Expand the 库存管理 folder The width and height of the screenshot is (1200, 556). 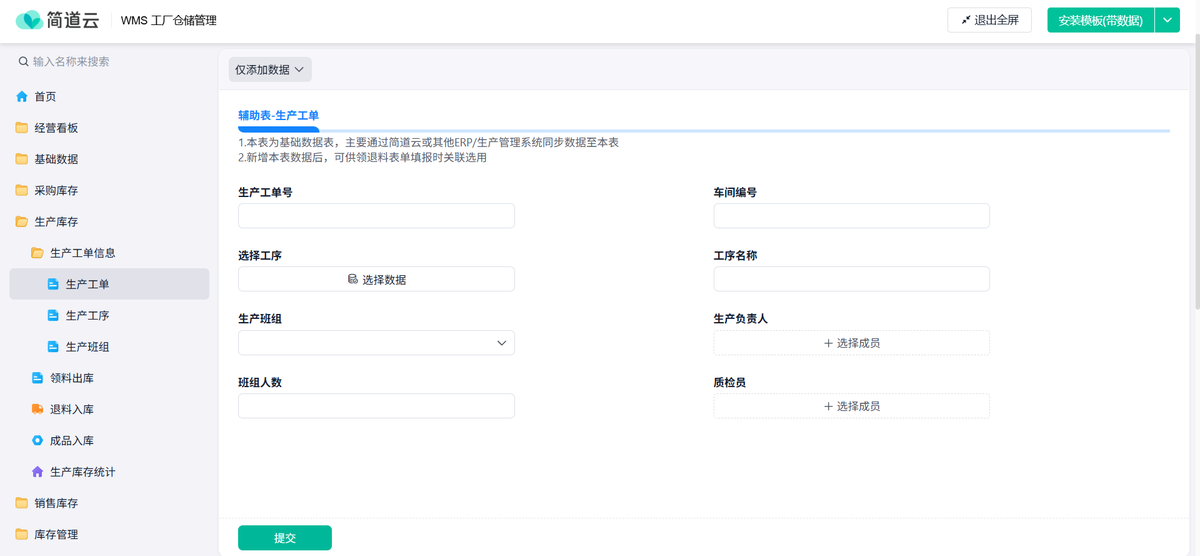pyautogui.click(x=109, y=534)
